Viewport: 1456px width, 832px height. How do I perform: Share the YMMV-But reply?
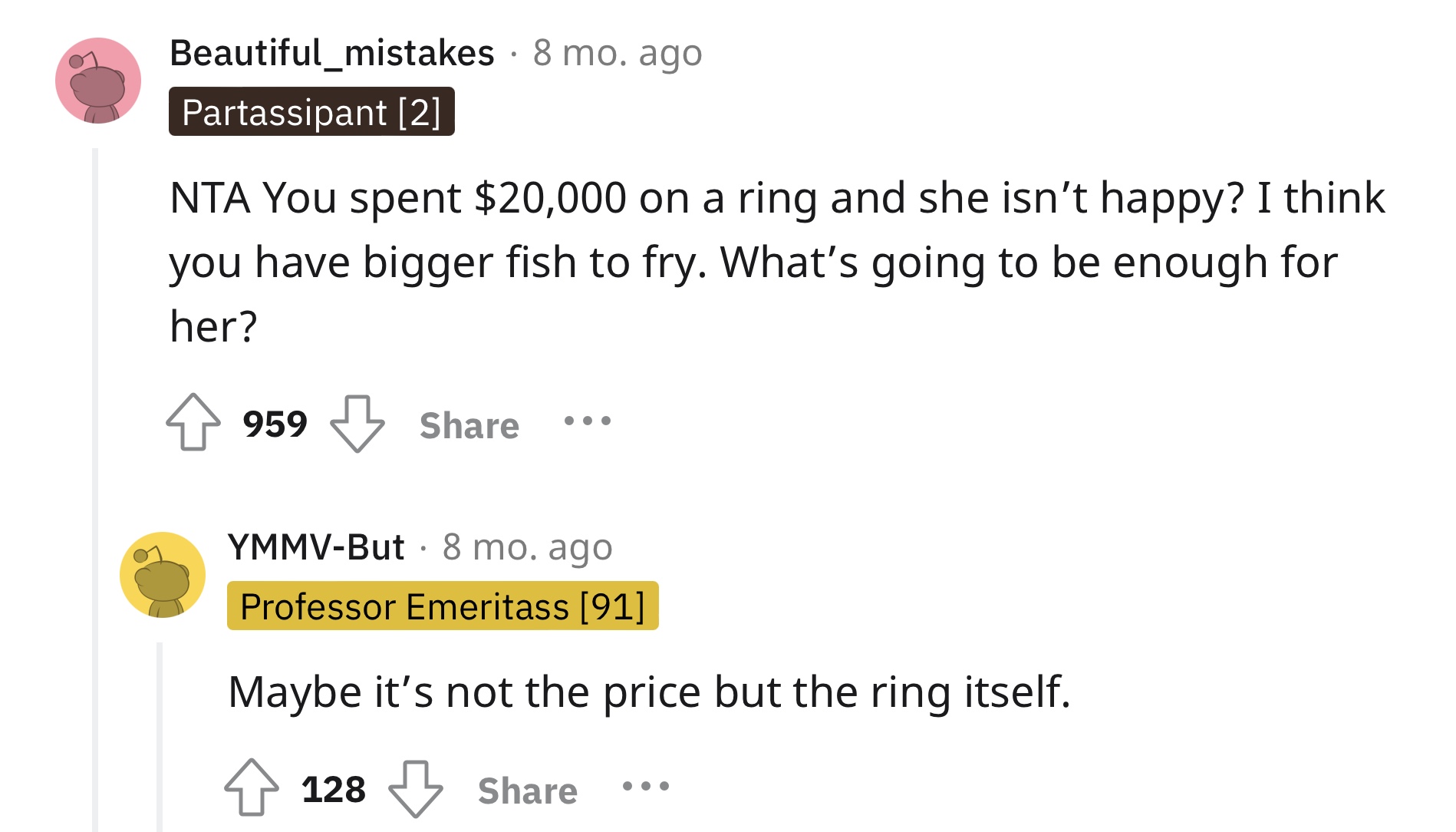pyautogui.click(x=528, y=791)
